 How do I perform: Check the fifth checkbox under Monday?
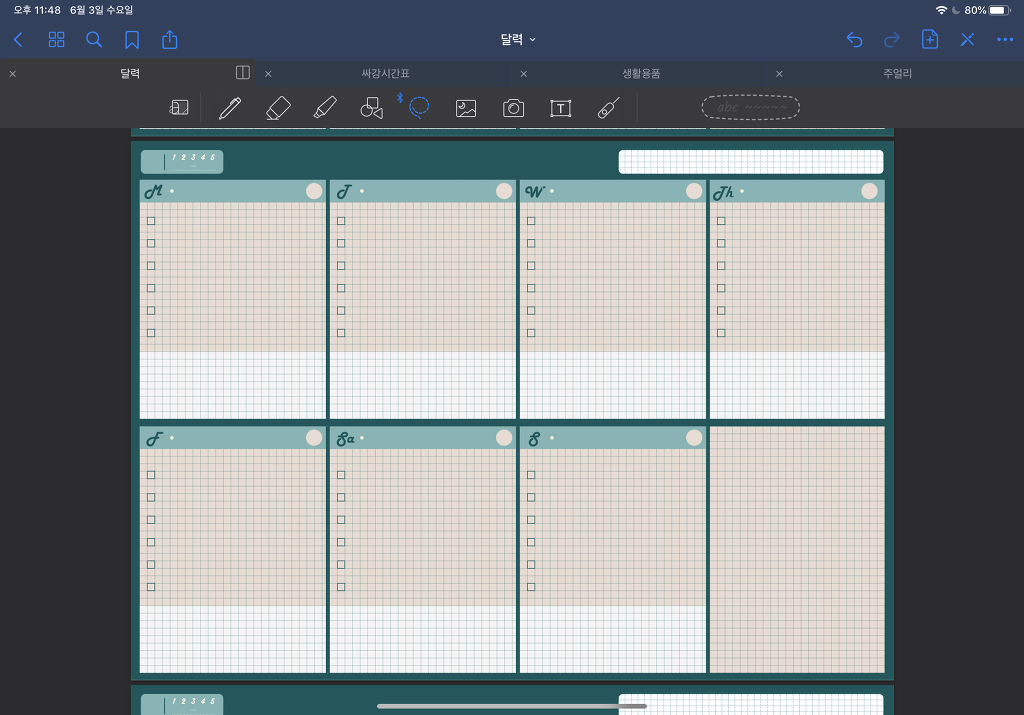click(151, 311)
